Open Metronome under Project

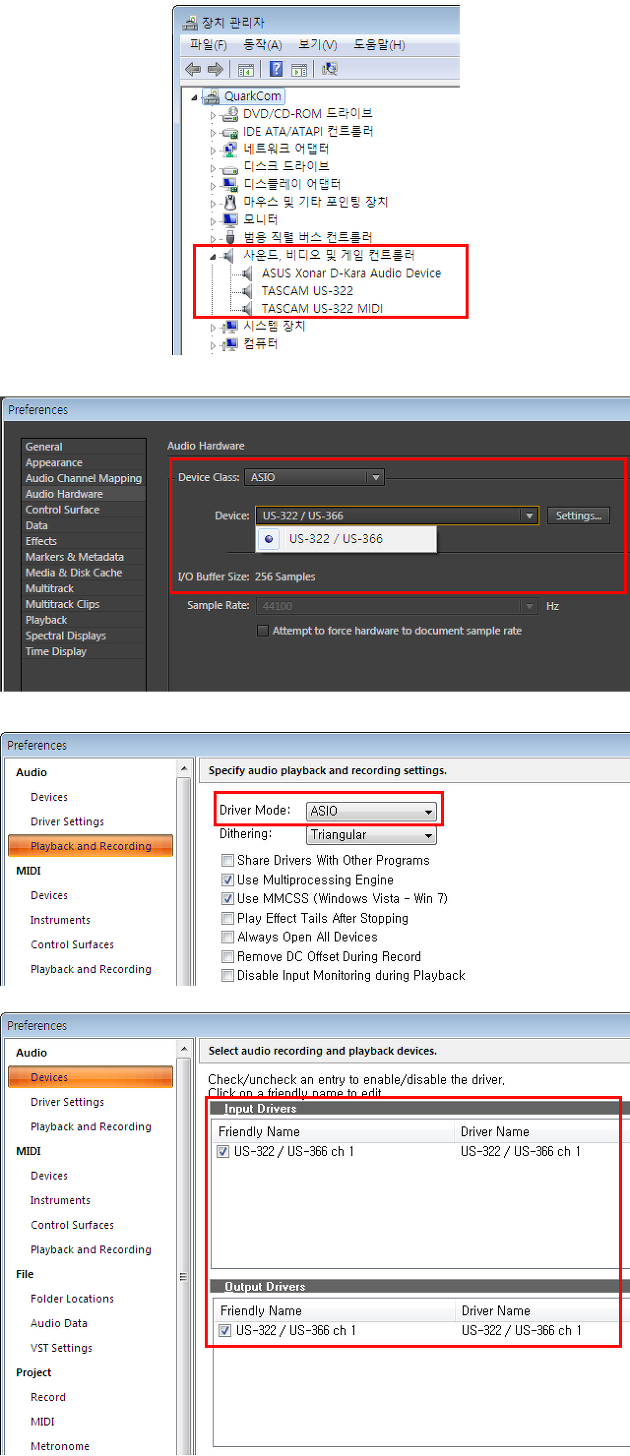pyautogui.click(x=60, y=1446)
